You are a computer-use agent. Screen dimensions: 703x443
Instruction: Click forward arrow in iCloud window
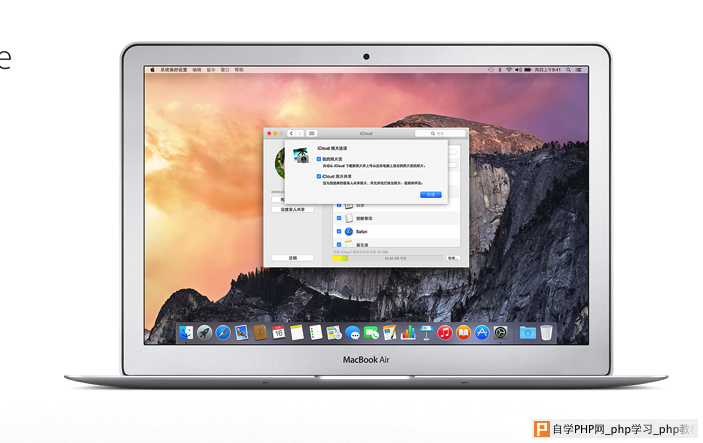[300, 134]
